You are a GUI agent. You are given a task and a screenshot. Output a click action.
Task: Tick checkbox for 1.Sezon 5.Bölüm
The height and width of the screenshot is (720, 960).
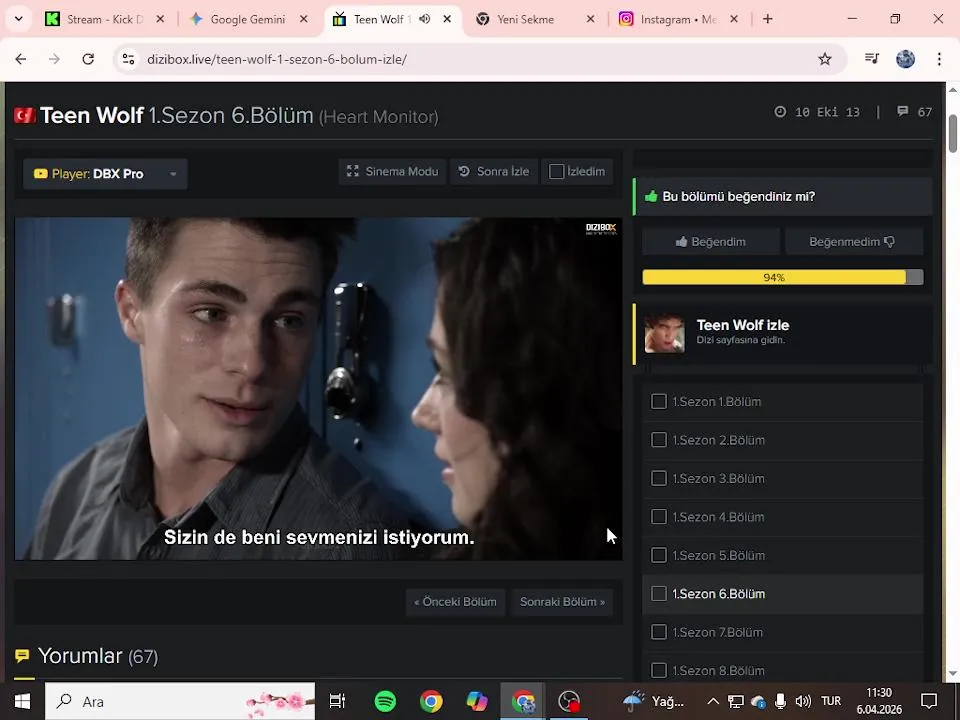point(659,555)
